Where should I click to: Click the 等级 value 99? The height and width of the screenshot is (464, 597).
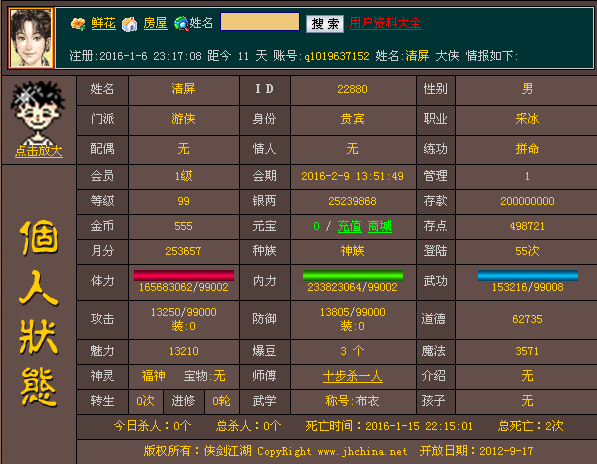184,201
